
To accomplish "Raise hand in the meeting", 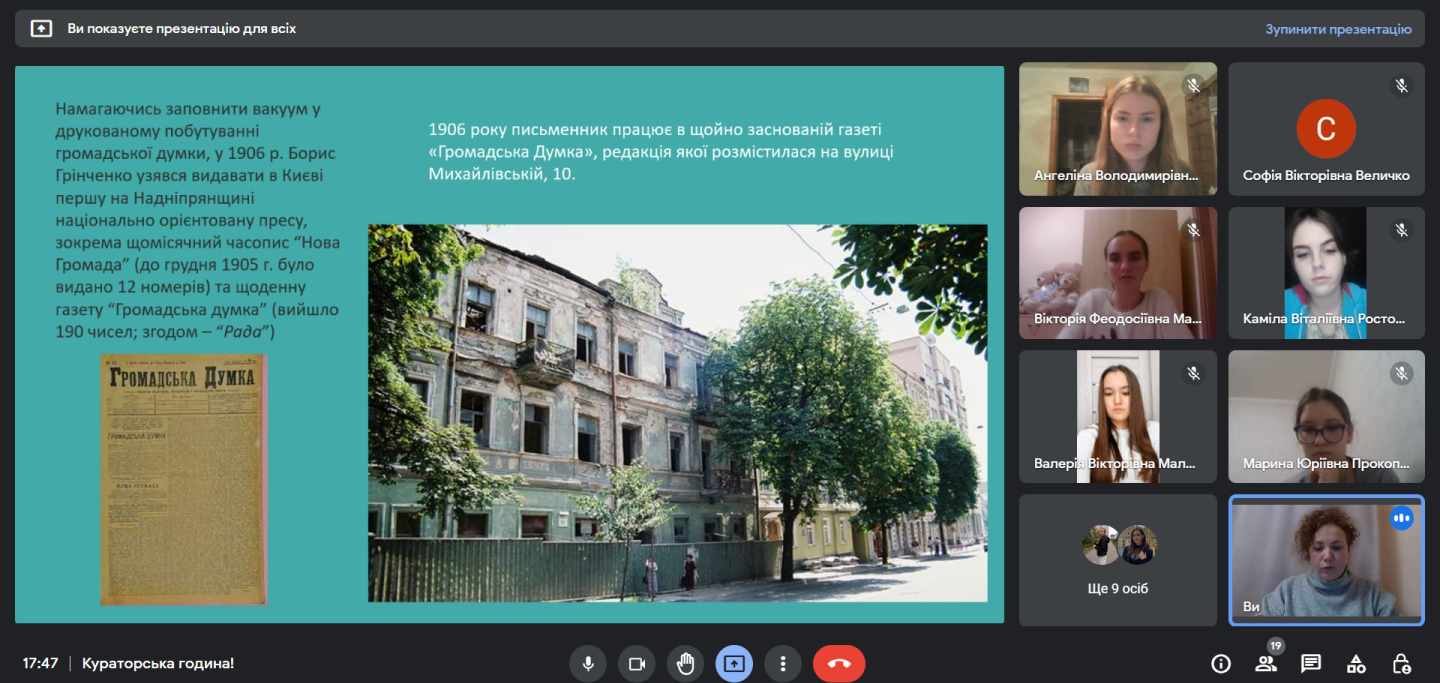I will [685, 663].
